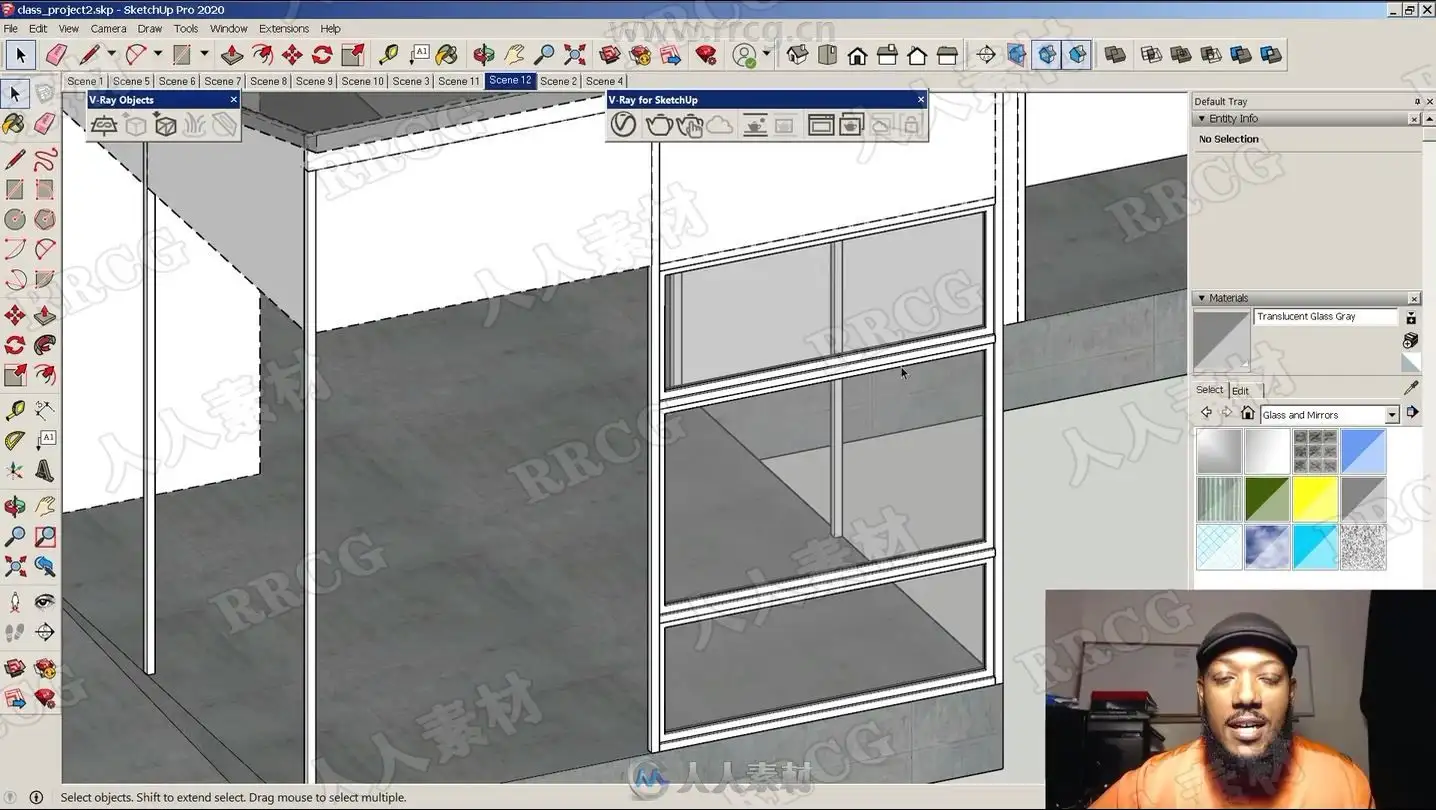Open the Draw menu
This screenshot has width=1436, height=810.
[149, 28]
